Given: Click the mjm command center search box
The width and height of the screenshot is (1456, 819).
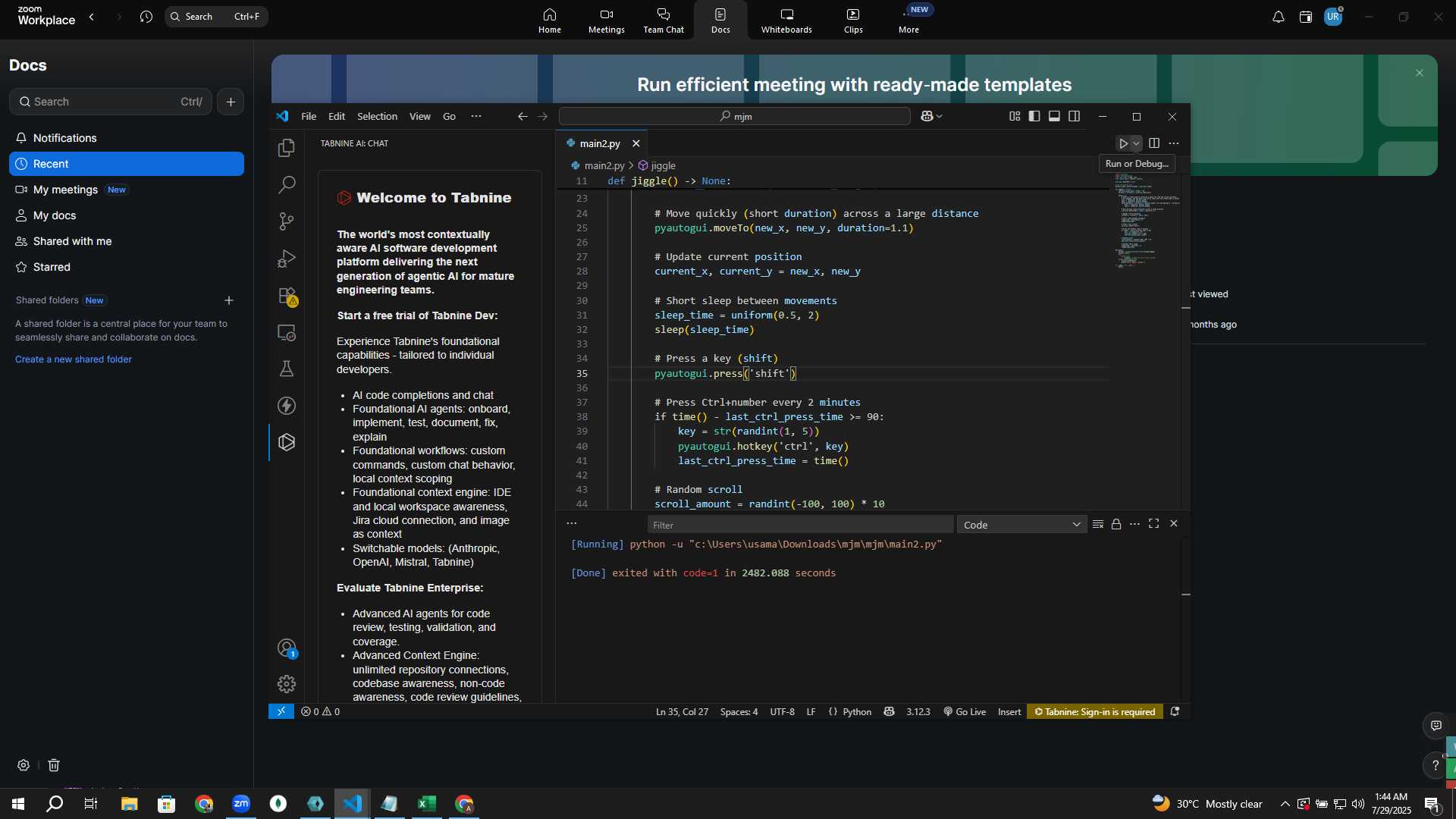Looking at the screenshot, I should 734,116.
